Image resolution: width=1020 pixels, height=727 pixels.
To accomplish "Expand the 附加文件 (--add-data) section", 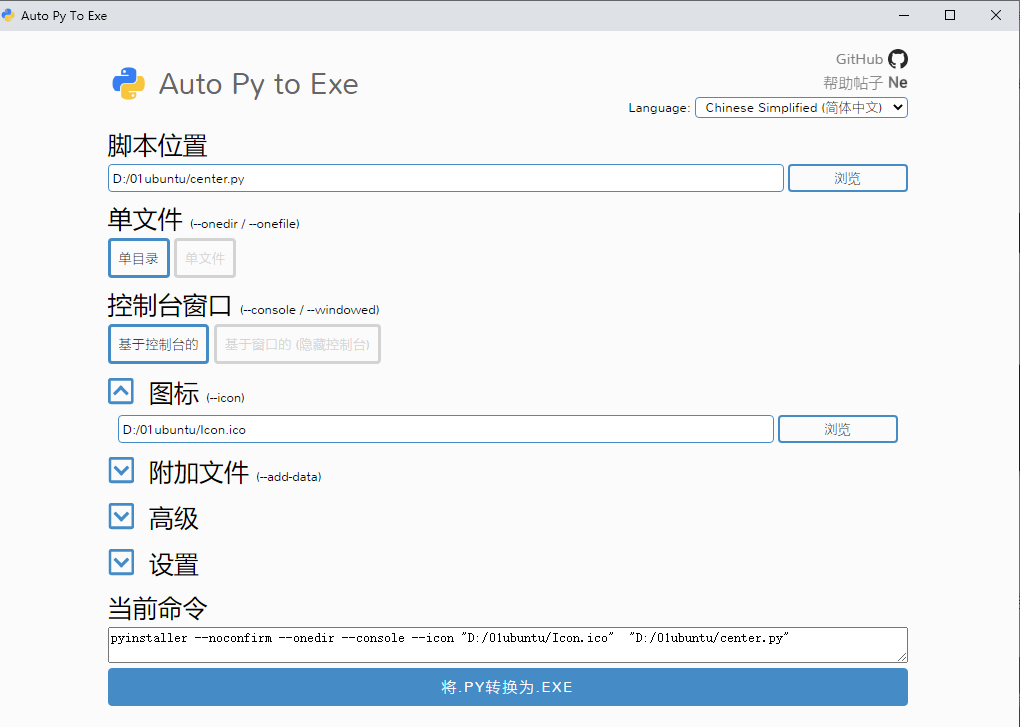I will [121, 470].
